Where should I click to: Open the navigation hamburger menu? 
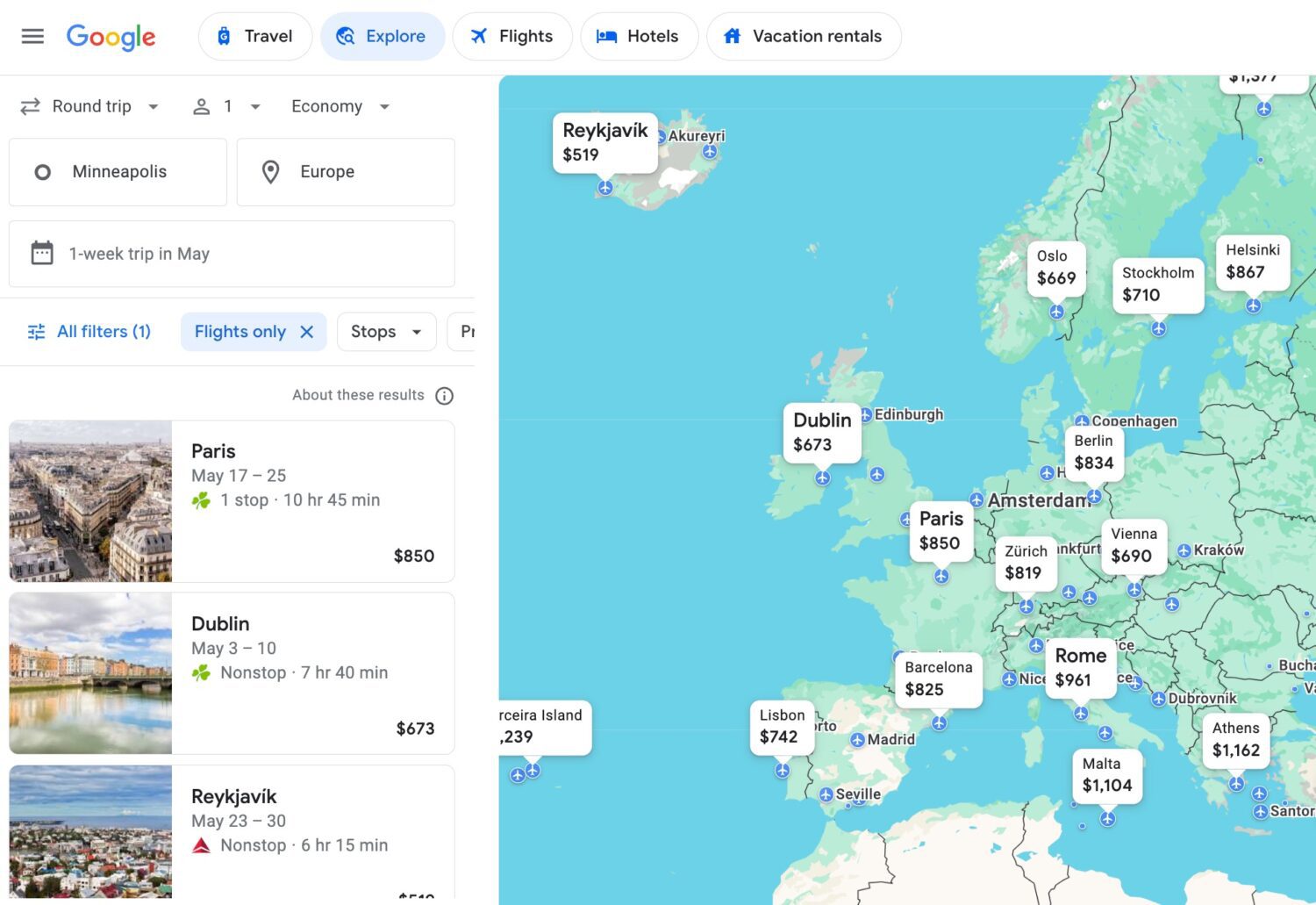pos(32,36)
